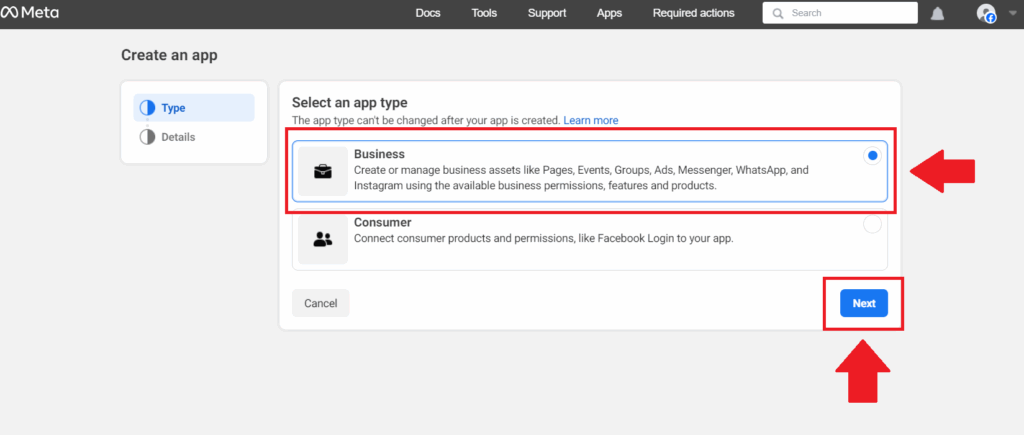This screenshot has width=1024, height=435.
Task: Open the Docs menu
Action: 428,13
